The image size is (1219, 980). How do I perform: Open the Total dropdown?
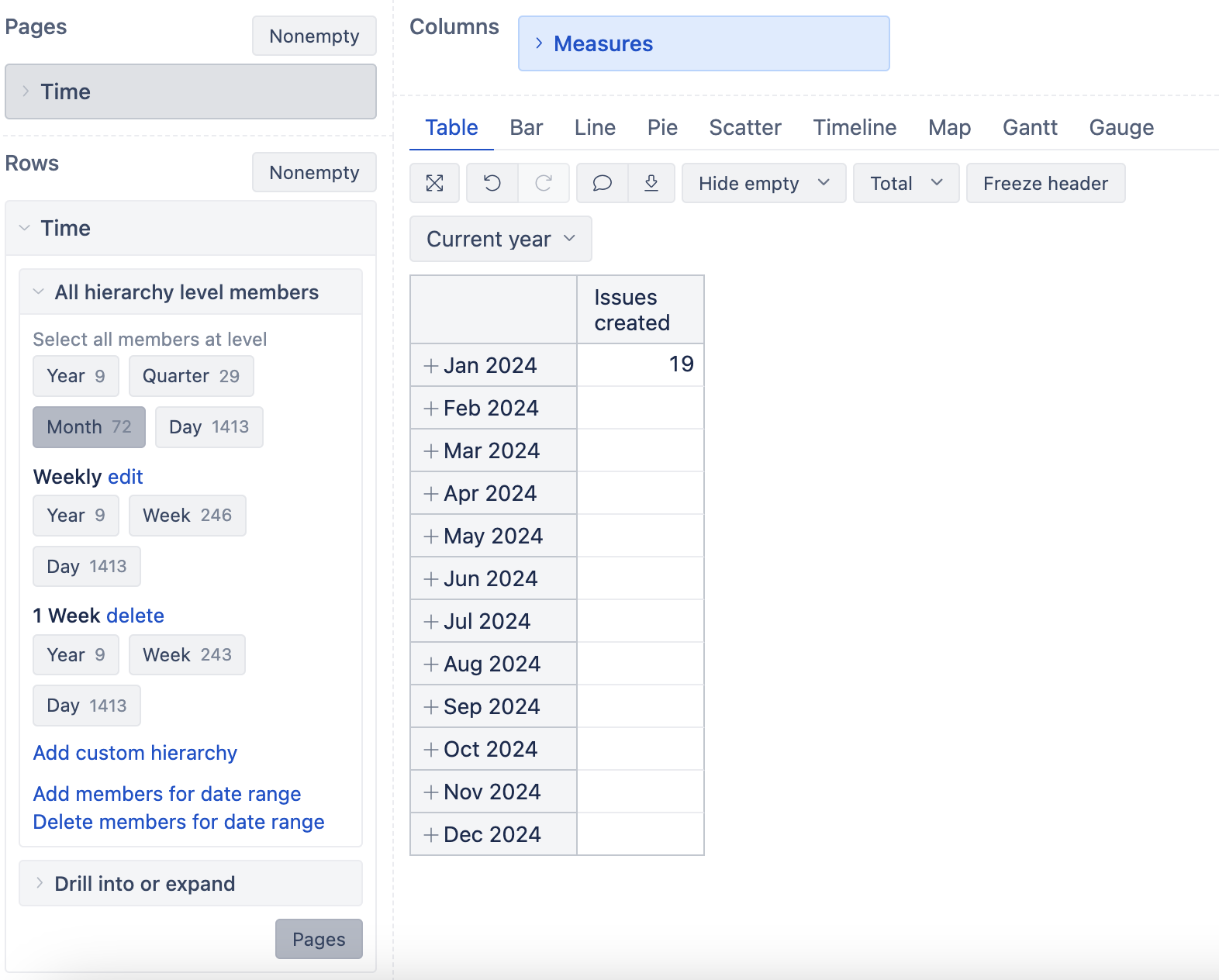click(x=906, y=183)
